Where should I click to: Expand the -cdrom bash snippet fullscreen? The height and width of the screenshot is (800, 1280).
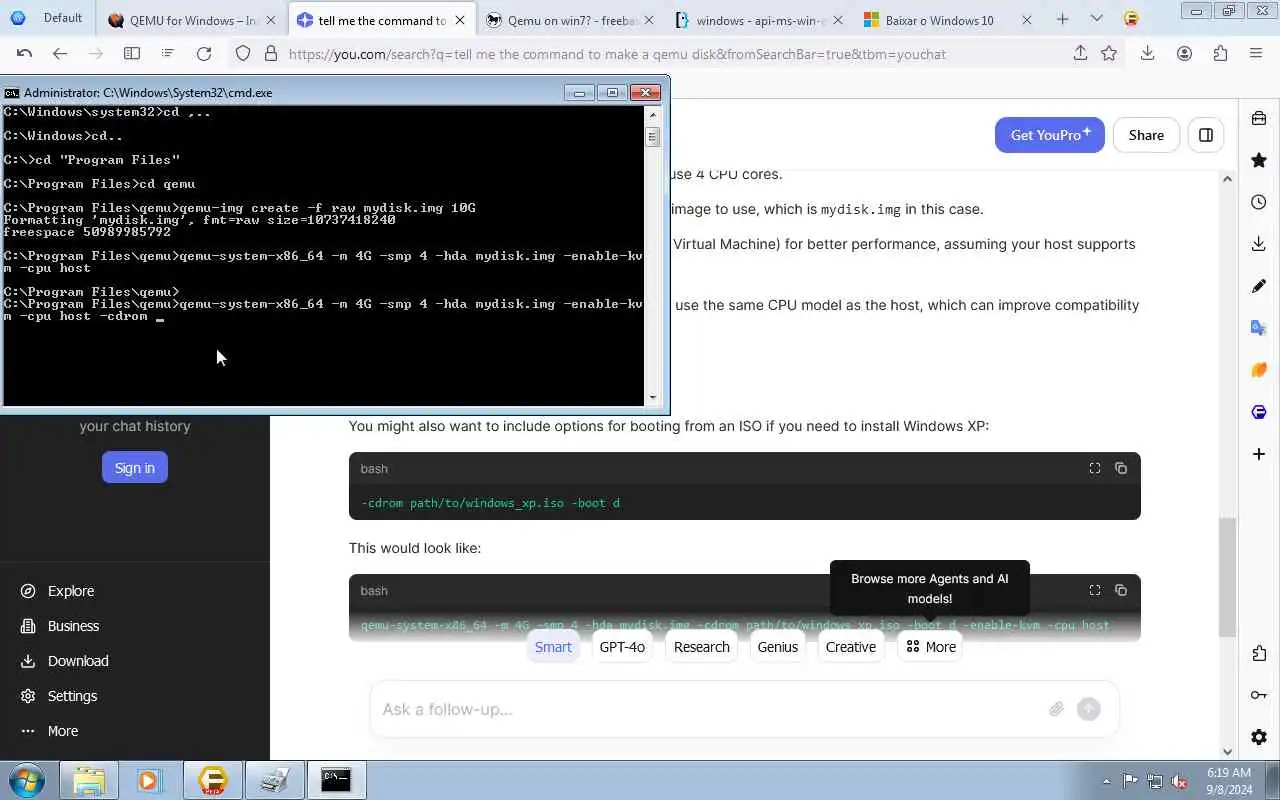pyautogui.click(x=1095, y=468)
